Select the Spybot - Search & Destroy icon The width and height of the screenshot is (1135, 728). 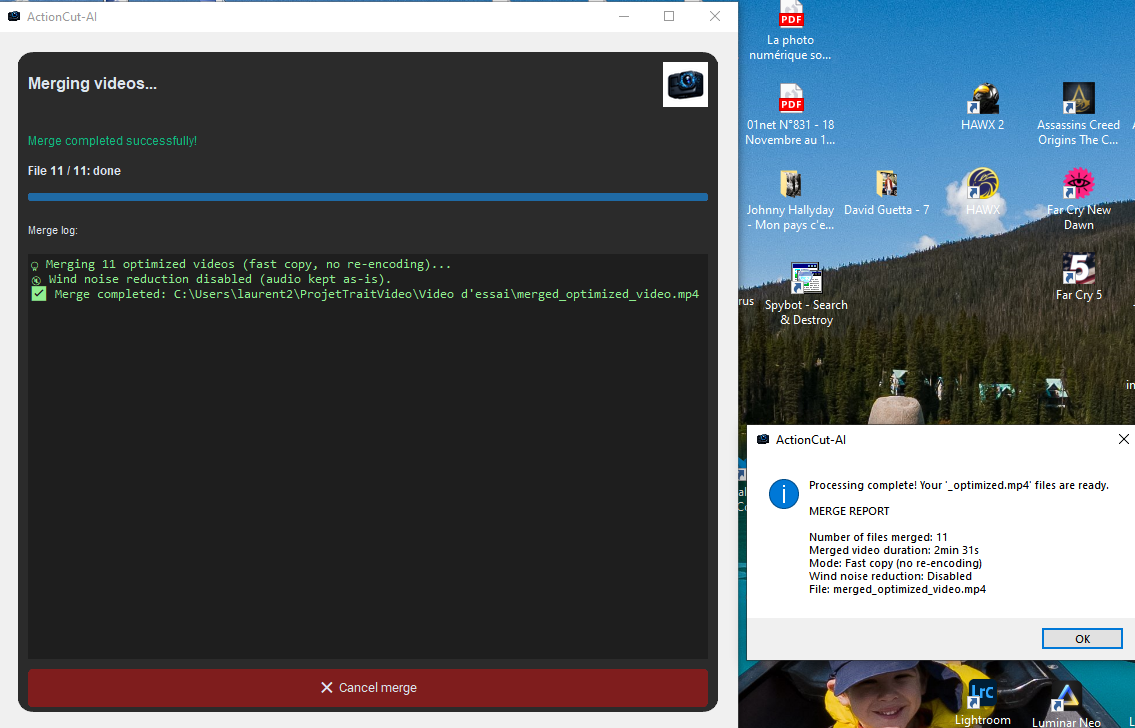[806, 294]
